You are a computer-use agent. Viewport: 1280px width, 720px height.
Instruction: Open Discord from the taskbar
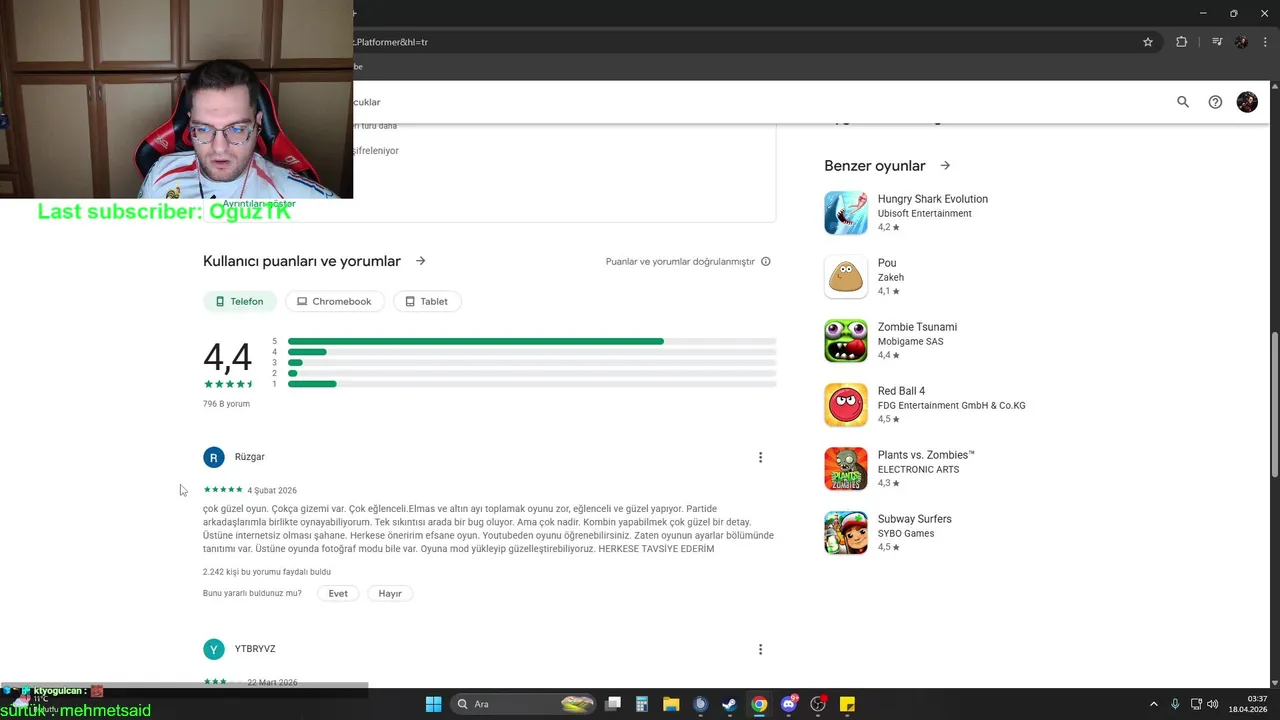[789, 704]
